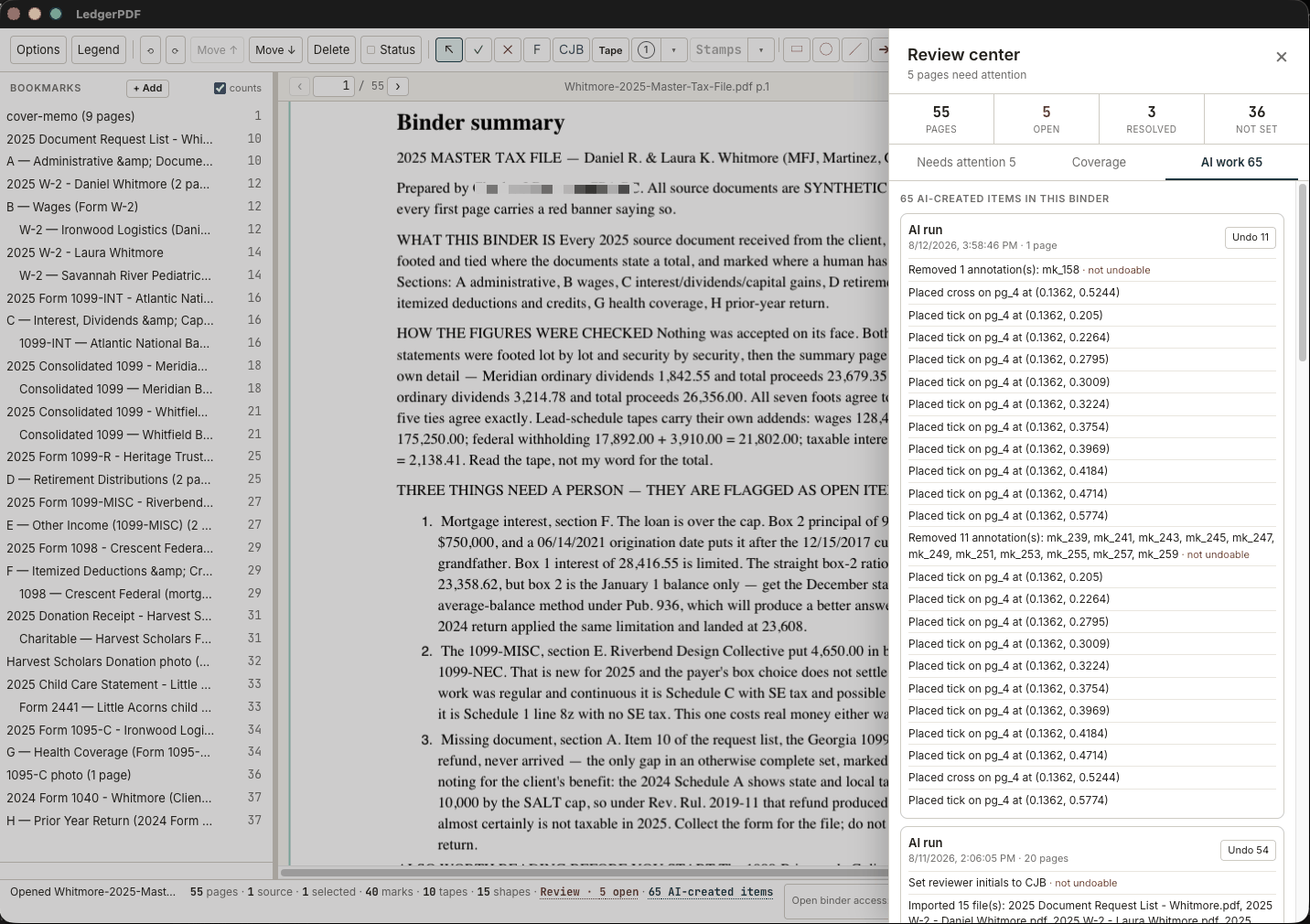Select the rectangle shape tool
Image resolution: width=1310 pixels, height=924 pixels.
tap(797, 50)
